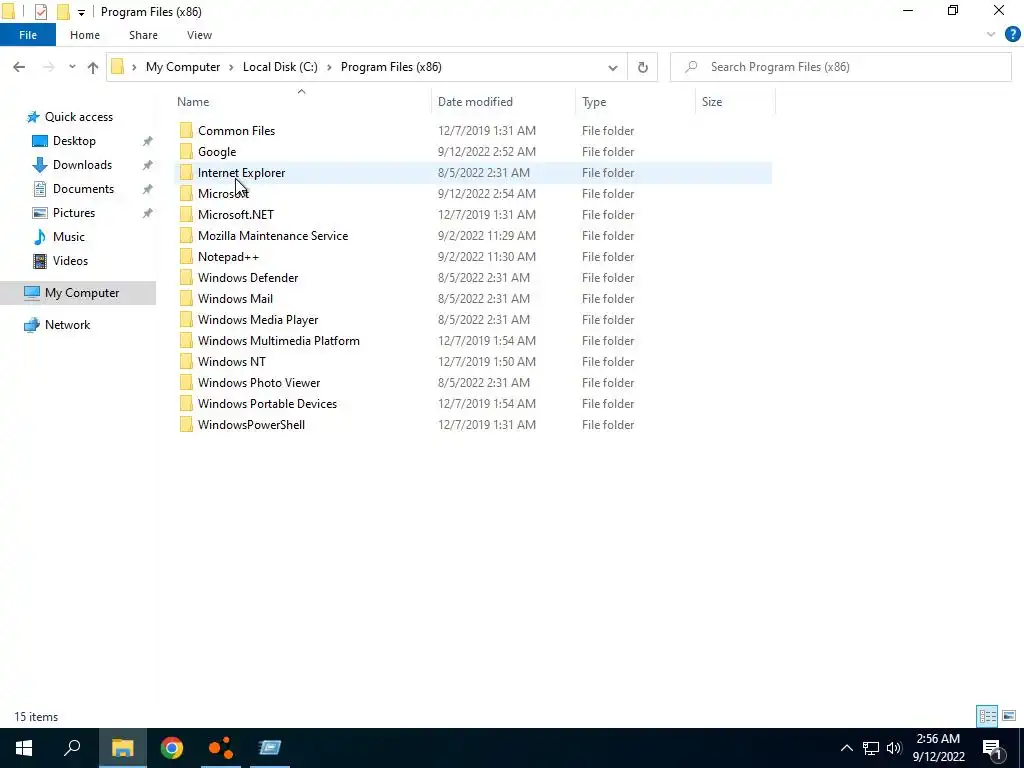Expand the address bar history dropdown
The width and height of the screenshot is (1024, 768).
pos(613,67)
